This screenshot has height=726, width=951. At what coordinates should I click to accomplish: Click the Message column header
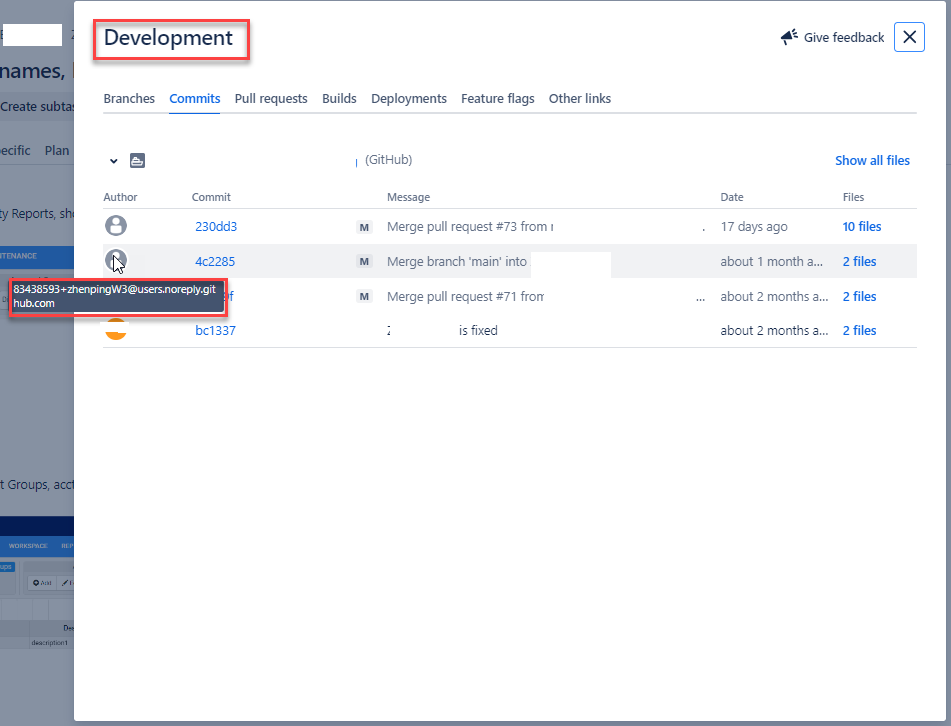408,197
